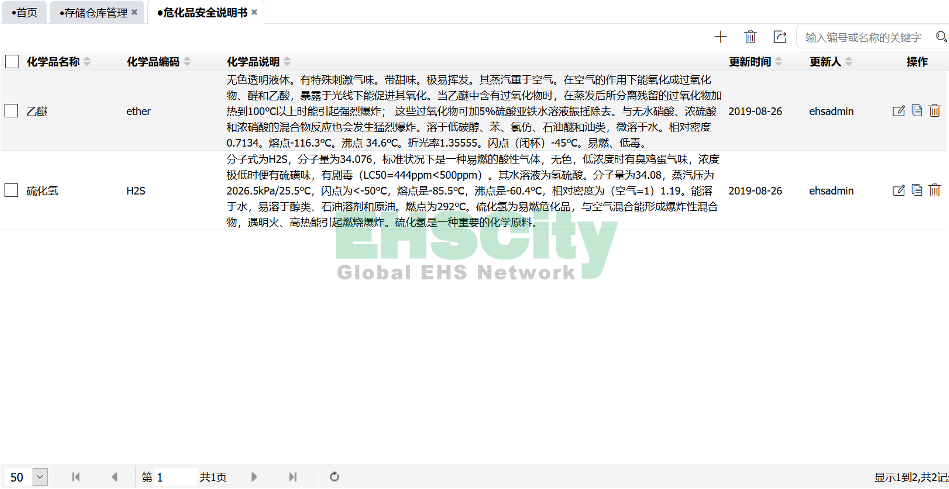Focus the keyword search input field
Viewport: 949px width, 489px height.
coord(865,38)
